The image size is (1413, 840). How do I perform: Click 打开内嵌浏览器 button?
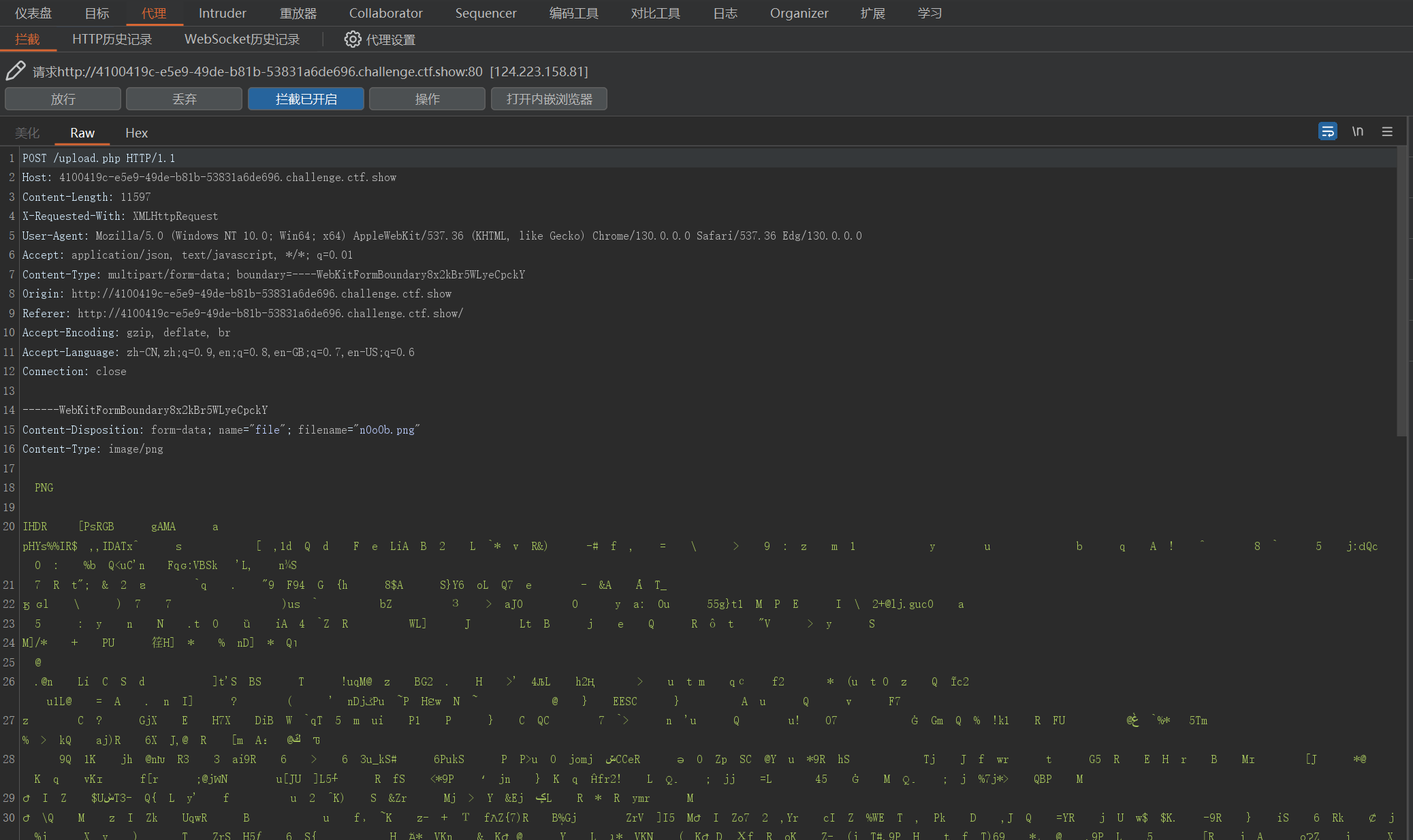(x=549, y=99)
